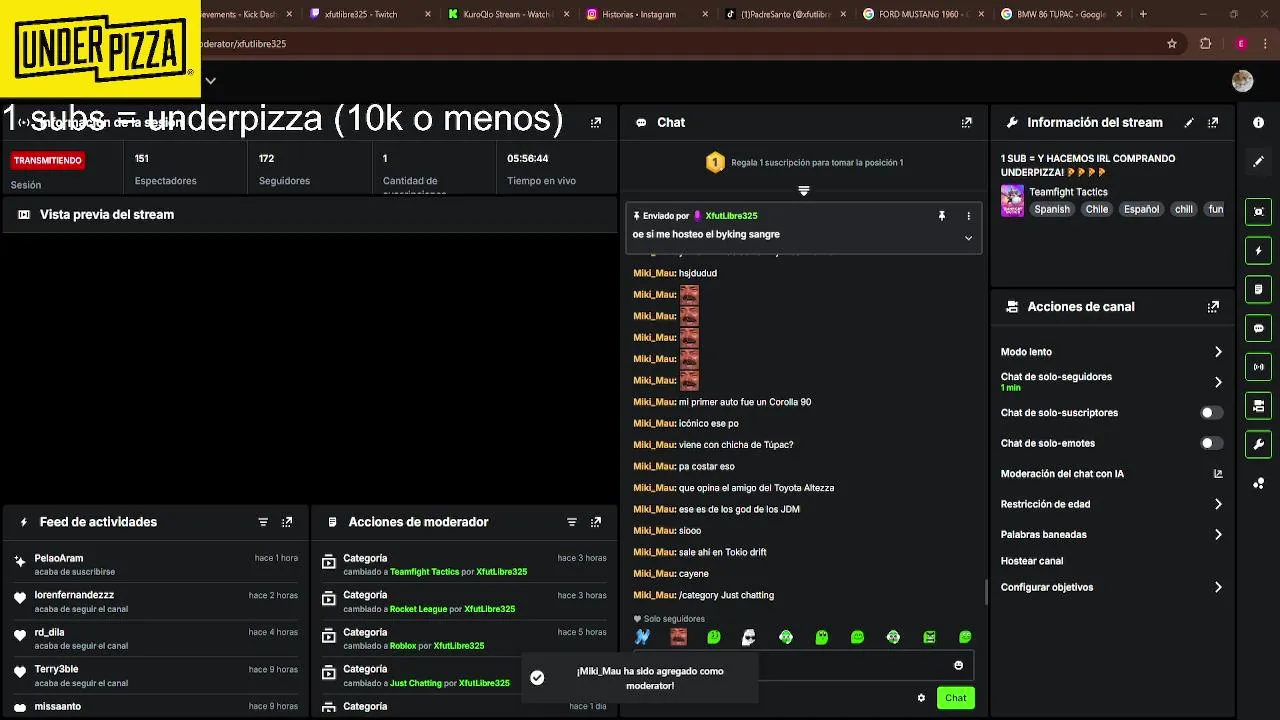Image resolution: width=1280 pixels, height=720 pixels.
Task: Toggle the document widget icon in sidebar
Action: click(1258, 289)
